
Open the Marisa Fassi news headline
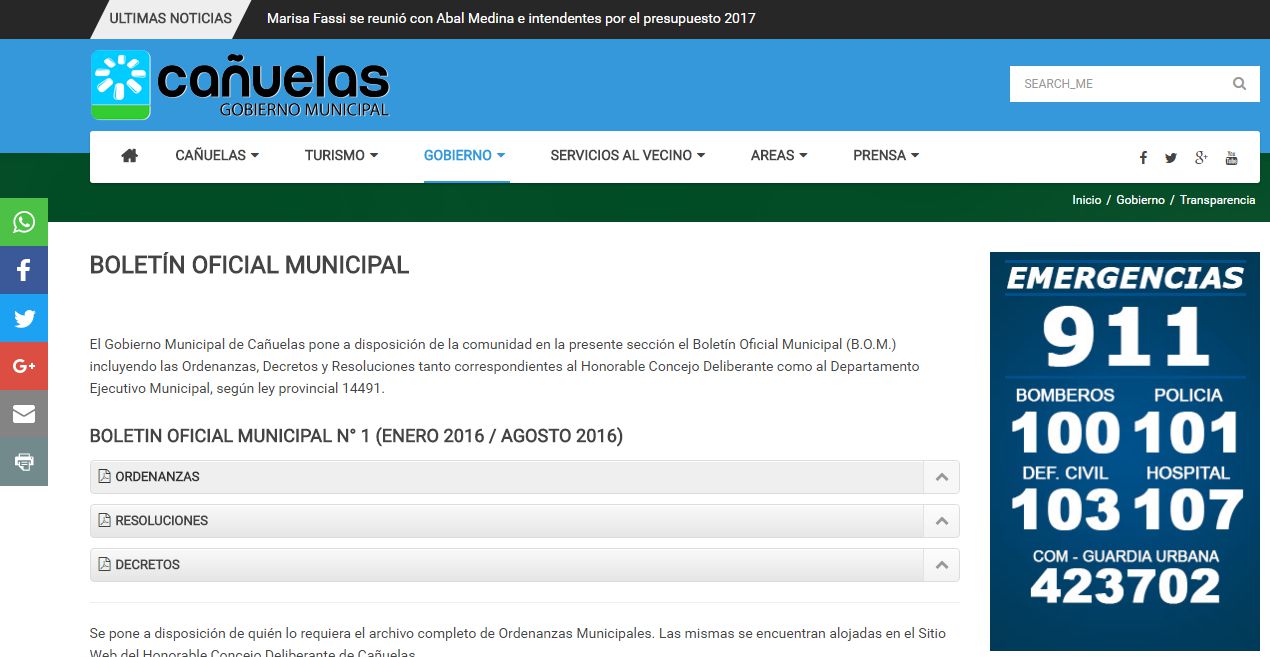[x=511, y=18]
